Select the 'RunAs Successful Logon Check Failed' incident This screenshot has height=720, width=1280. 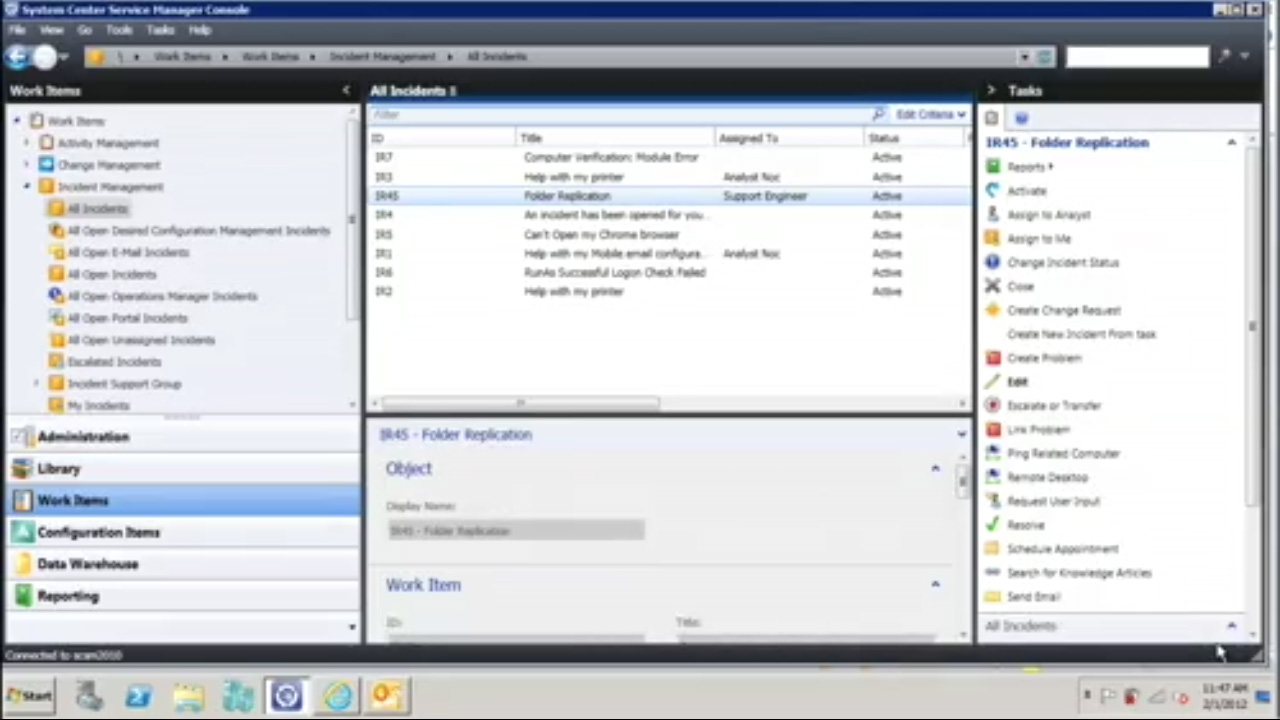point(668,273)
